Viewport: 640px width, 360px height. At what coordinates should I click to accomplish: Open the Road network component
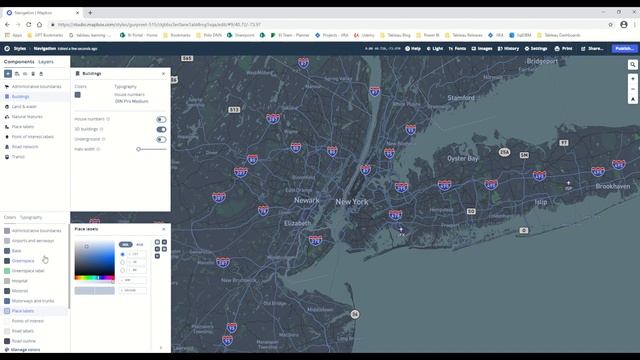click(35, 147)
